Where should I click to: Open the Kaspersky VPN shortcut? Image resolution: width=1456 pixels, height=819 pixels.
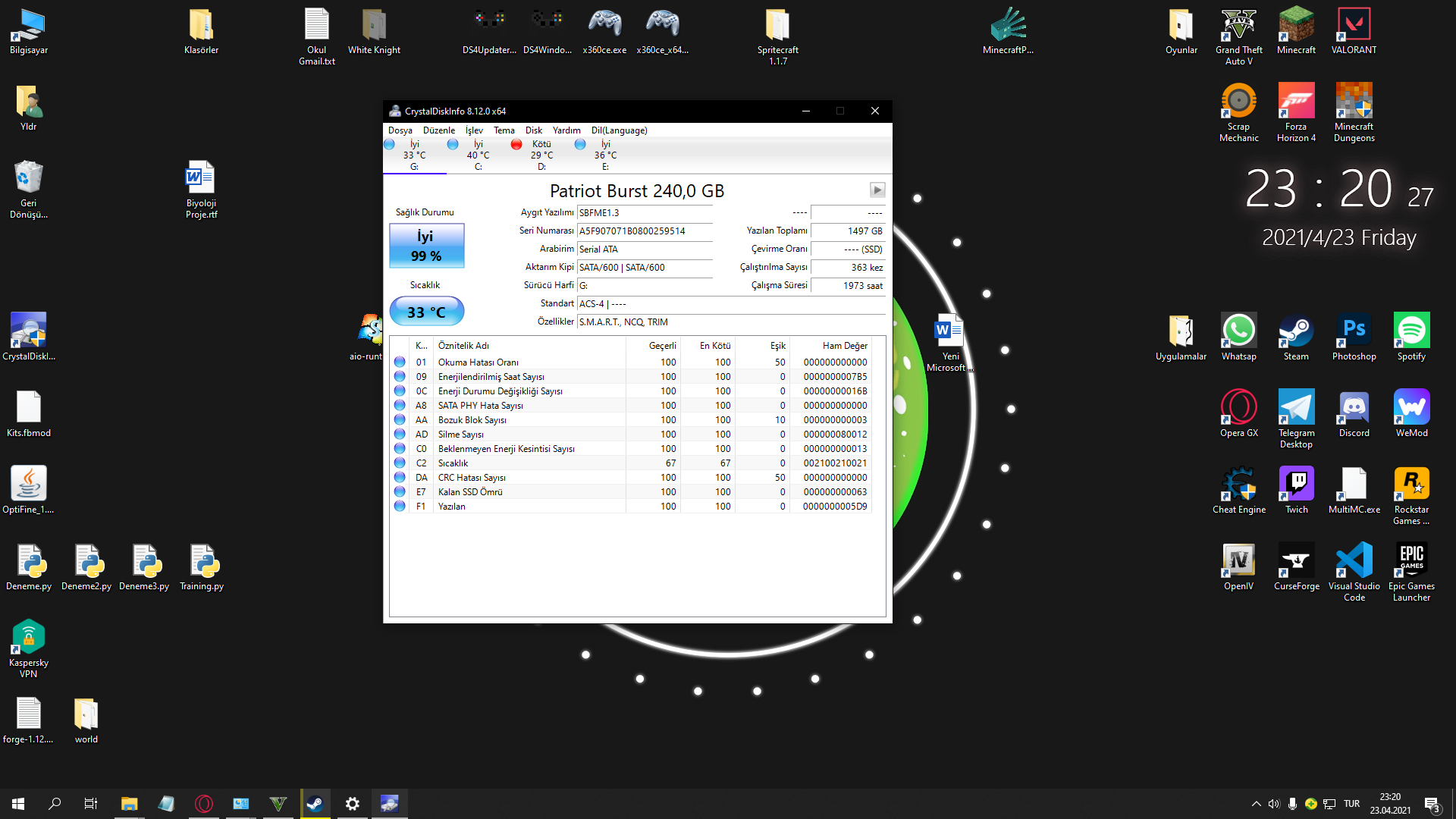point(29,648)
